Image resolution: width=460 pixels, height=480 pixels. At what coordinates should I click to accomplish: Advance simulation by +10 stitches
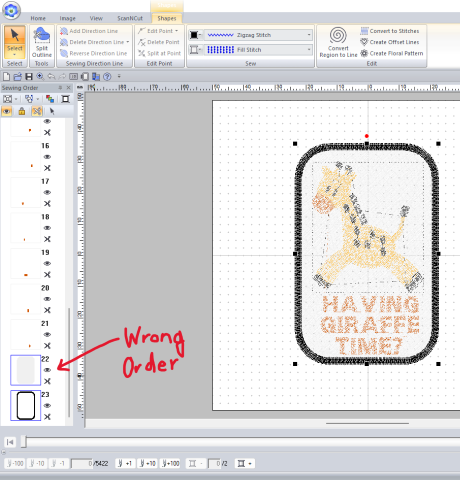point(147,463)
